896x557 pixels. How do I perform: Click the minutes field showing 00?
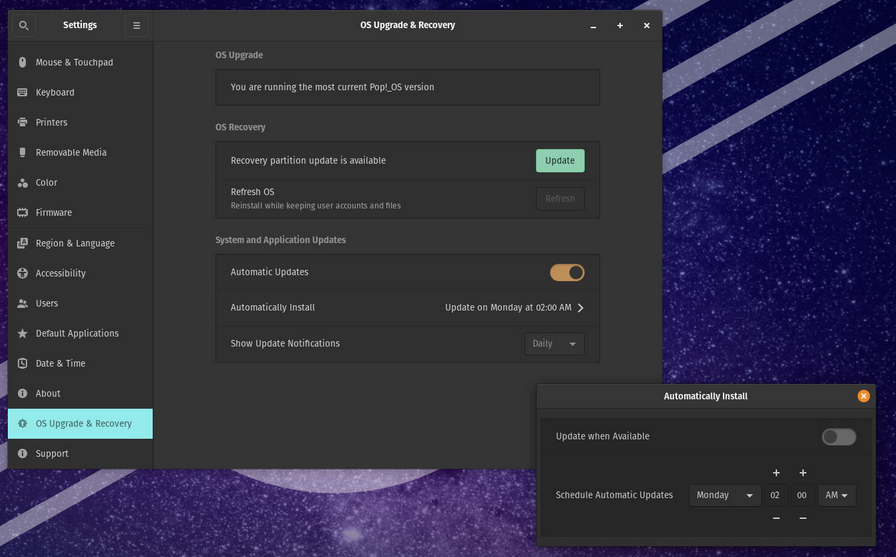point(802,495)
